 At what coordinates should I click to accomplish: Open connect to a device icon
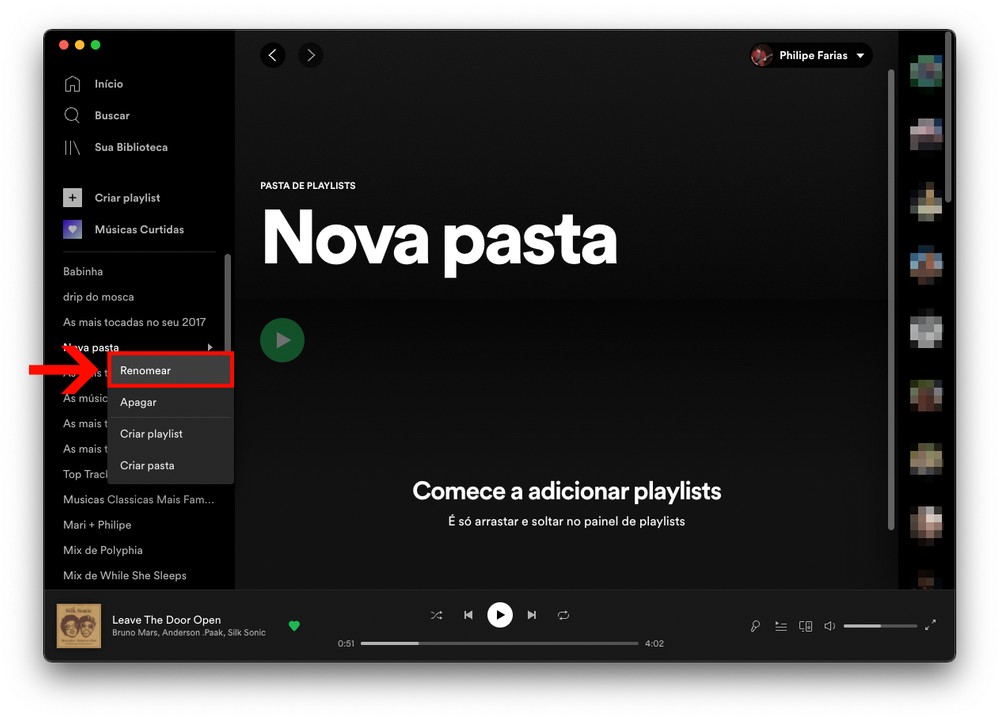pos(805,626)
